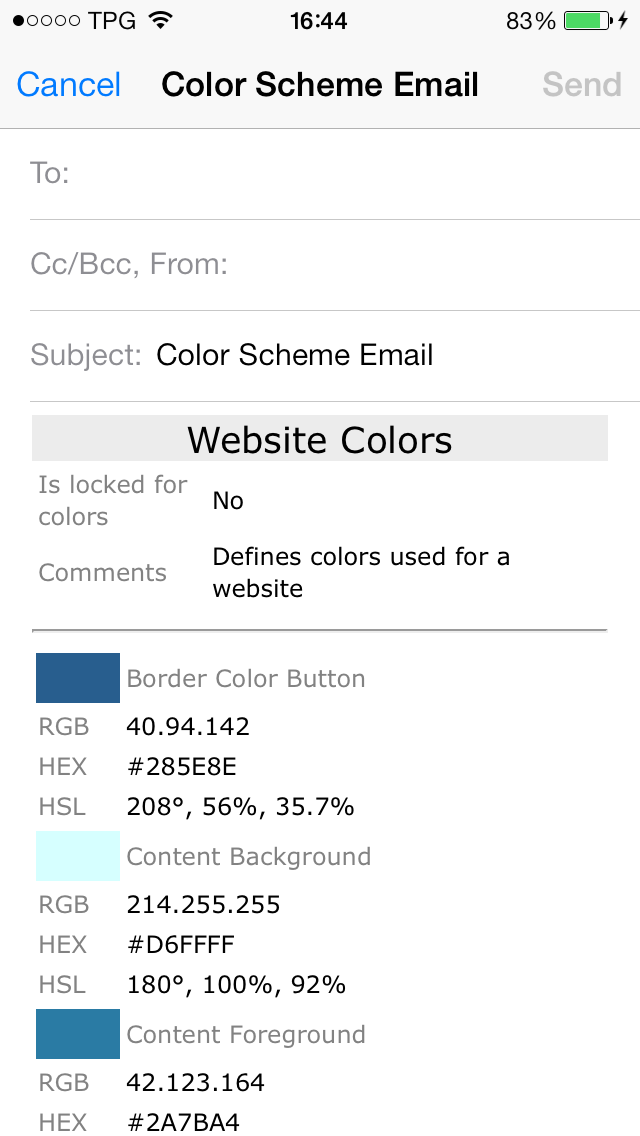Tap the RGB value 214.255.255
640x1136 pixels.
(204, 905)
